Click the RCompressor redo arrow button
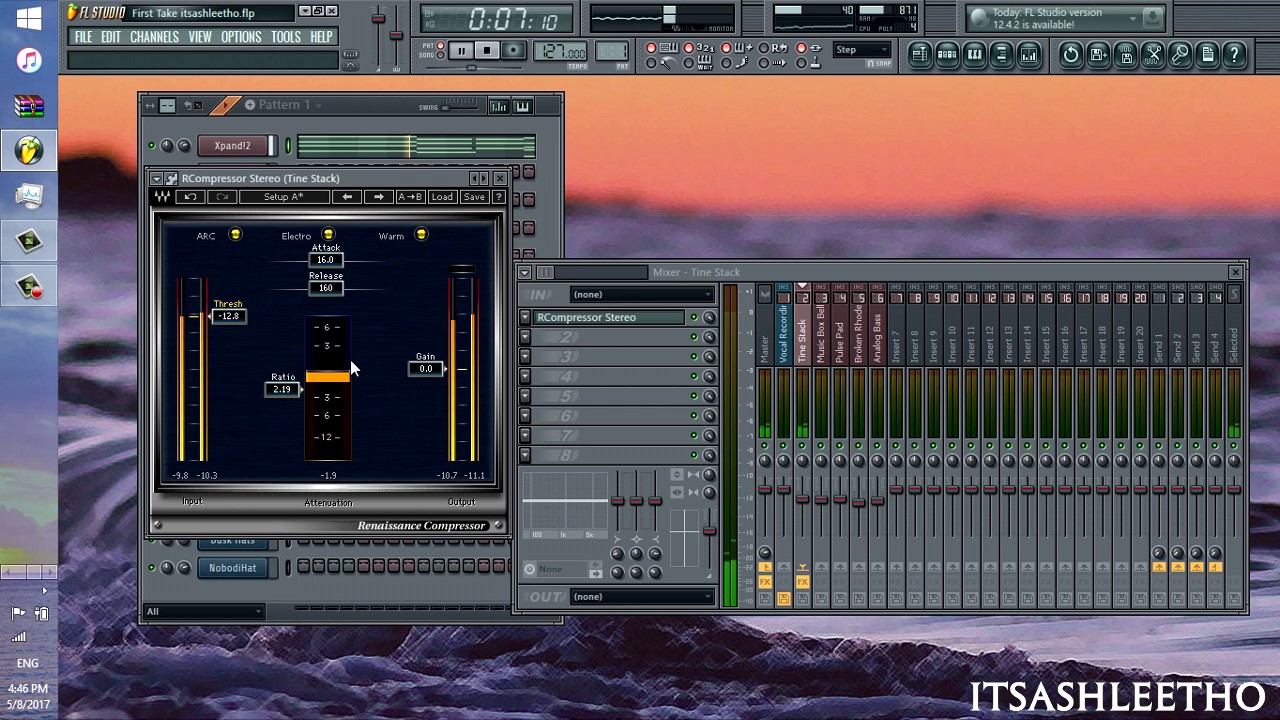 (222, 197)
